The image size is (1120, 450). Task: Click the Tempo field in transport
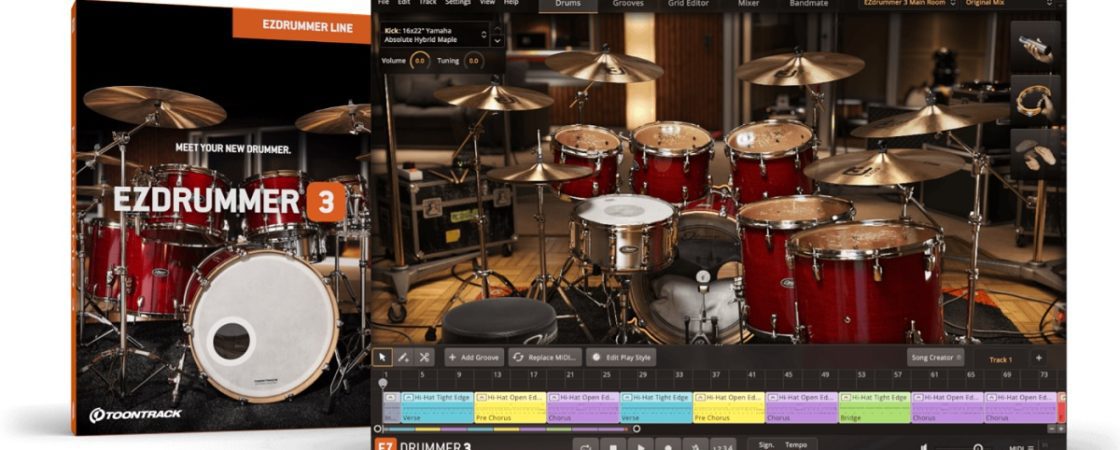coord(796,445)
